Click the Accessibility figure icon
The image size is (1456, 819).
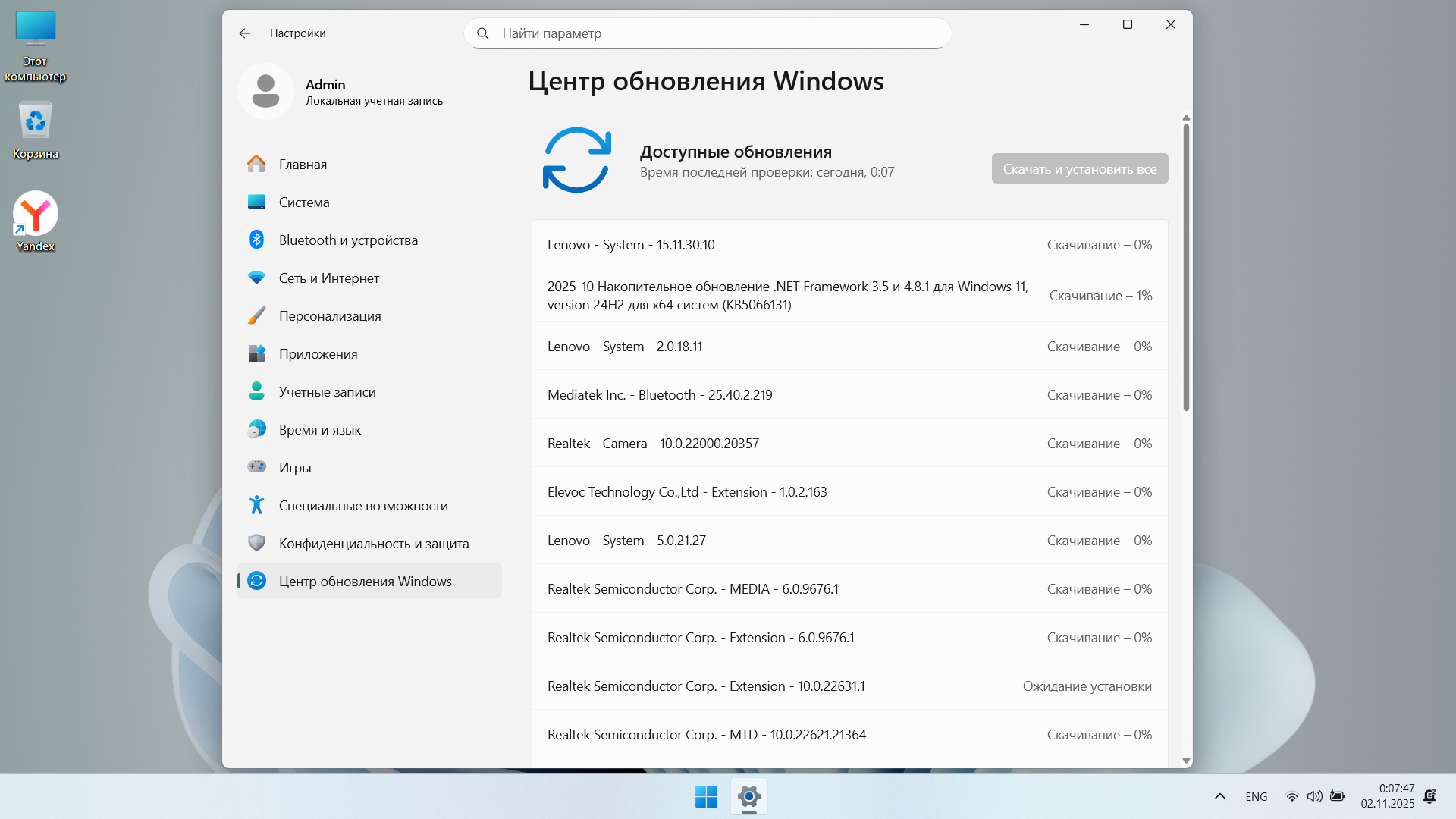tap(256, 505)
